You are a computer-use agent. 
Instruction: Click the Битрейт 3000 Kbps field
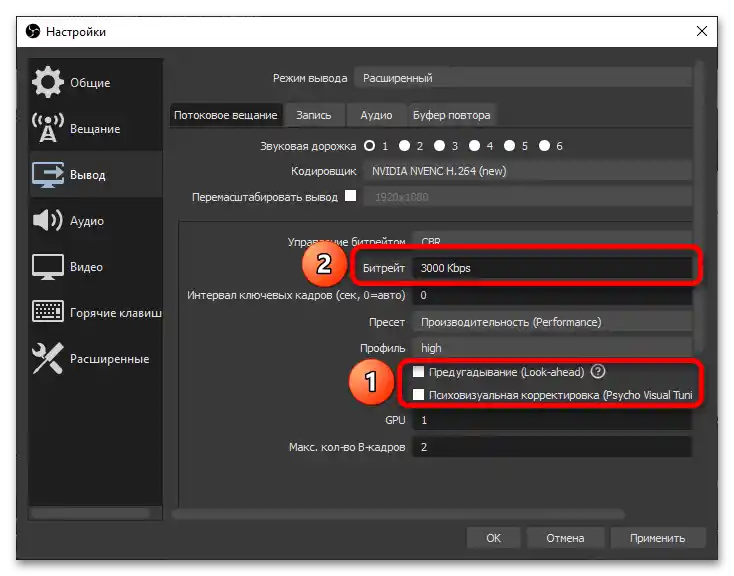[552, 268]
